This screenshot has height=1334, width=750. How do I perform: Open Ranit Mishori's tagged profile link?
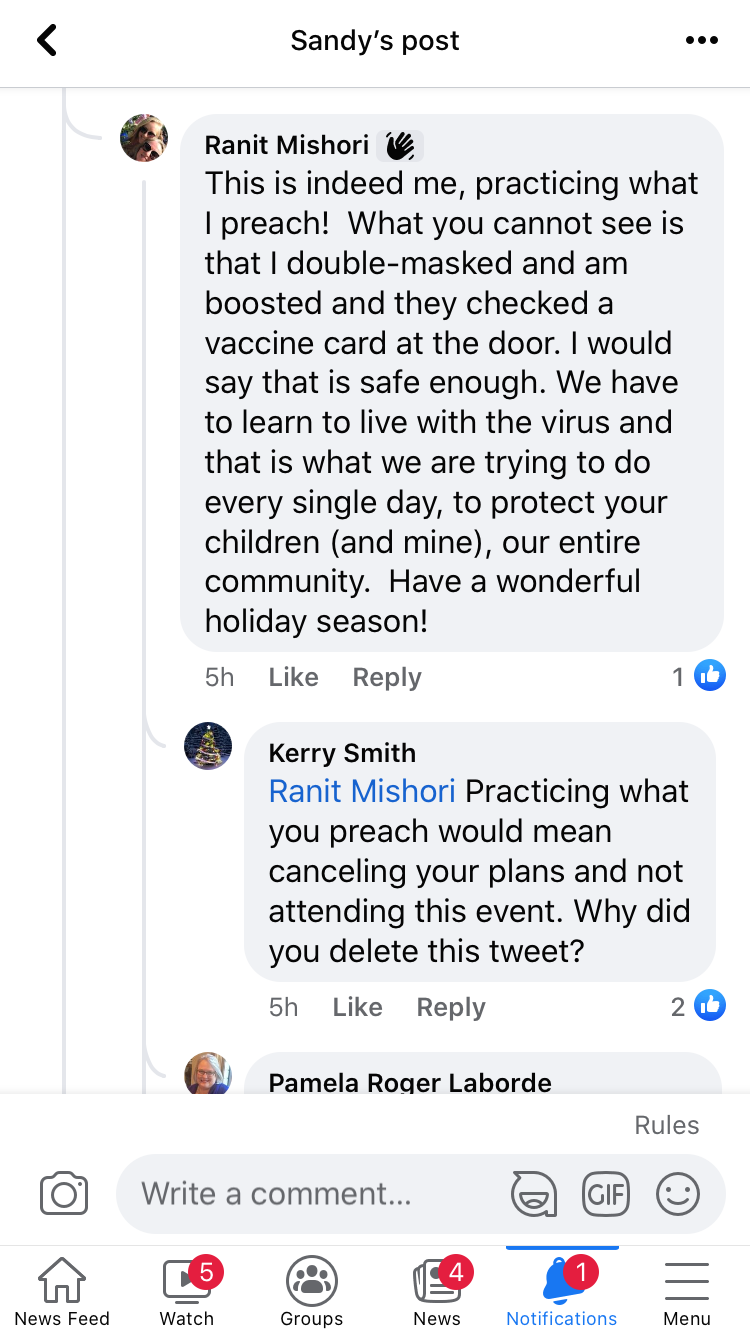tap(361, 791)
